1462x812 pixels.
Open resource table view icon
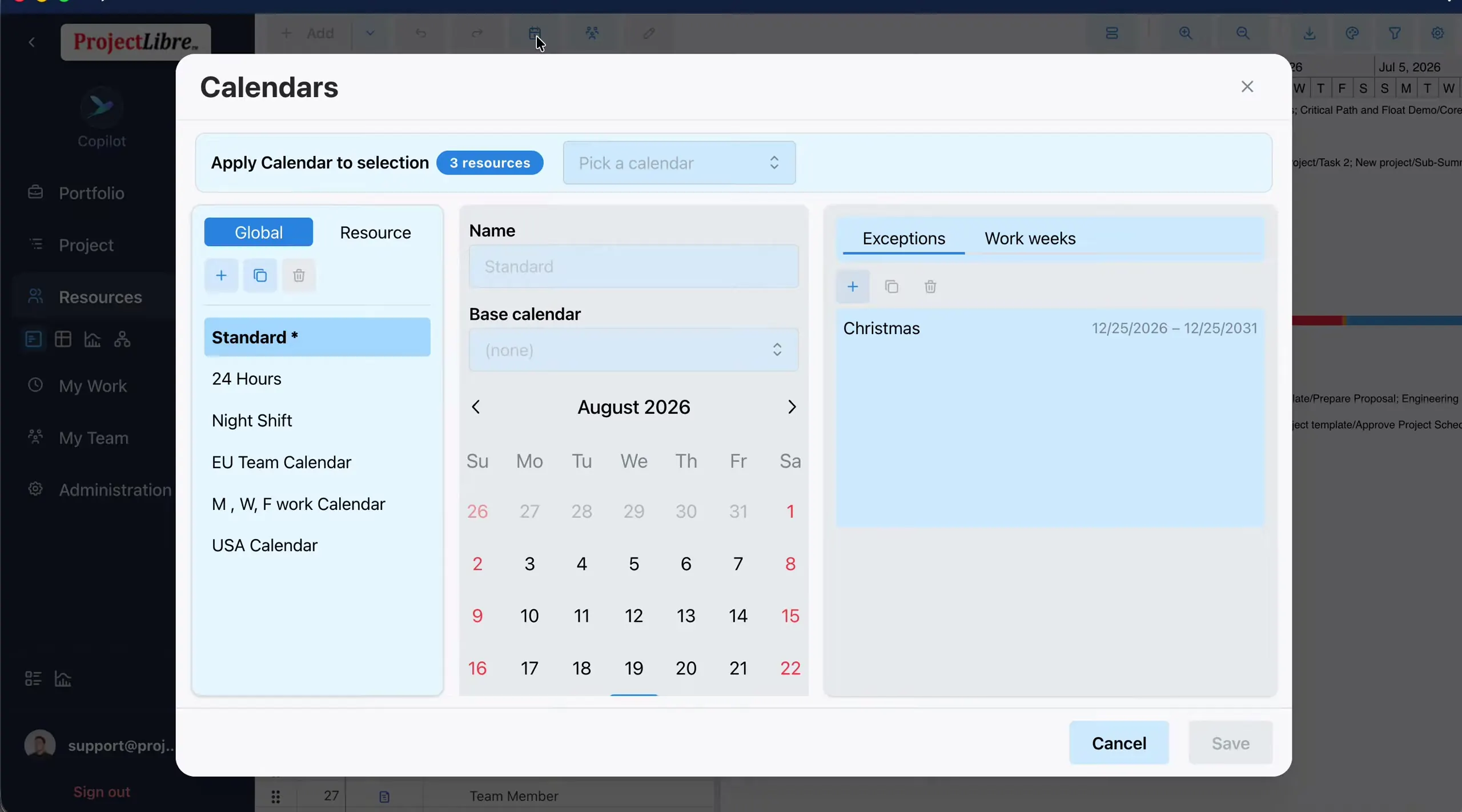click(x=63, y=339)
